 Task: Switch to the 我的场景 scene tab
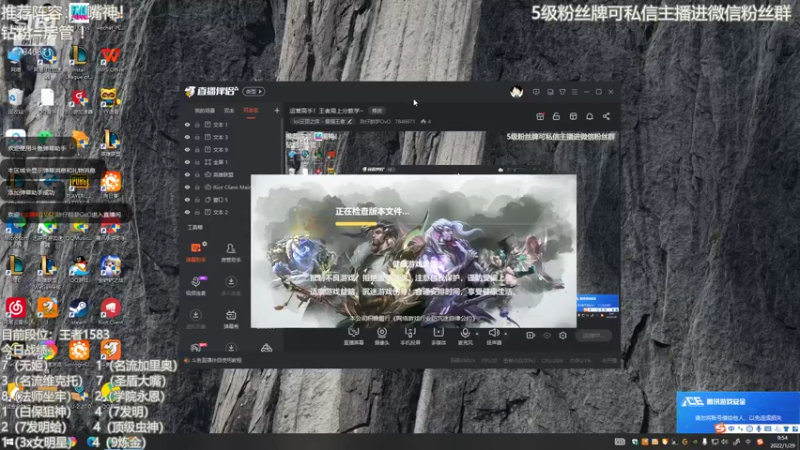pyautogui.click(x=205, y=111)
